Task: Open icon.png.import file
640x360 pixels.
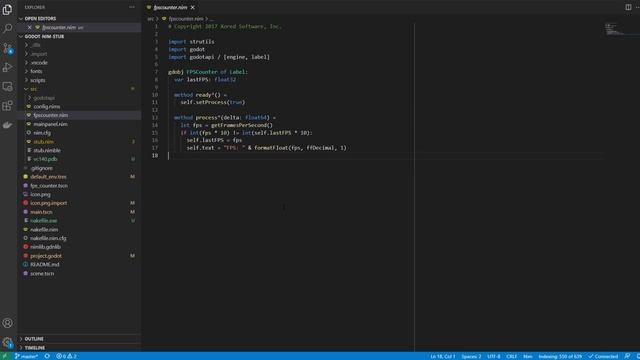Action: [49, 203]
